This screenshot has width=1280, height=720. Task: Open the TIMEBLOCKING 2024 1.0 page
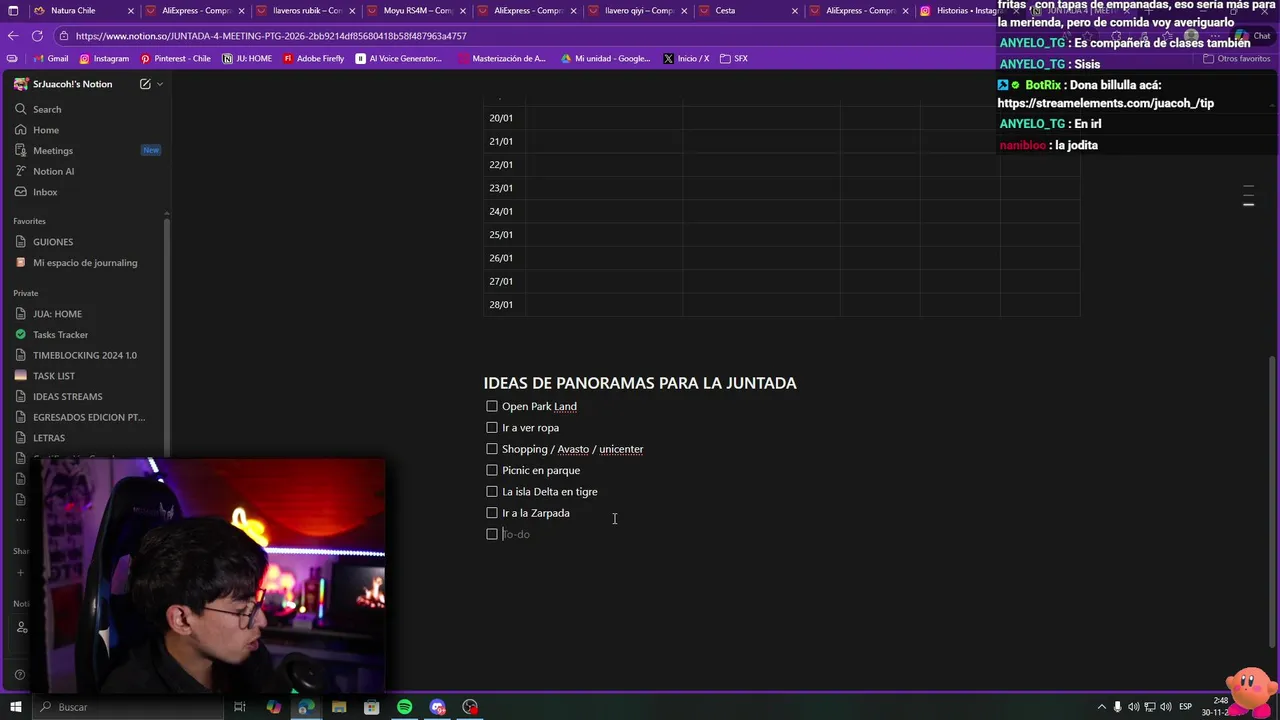87,355
